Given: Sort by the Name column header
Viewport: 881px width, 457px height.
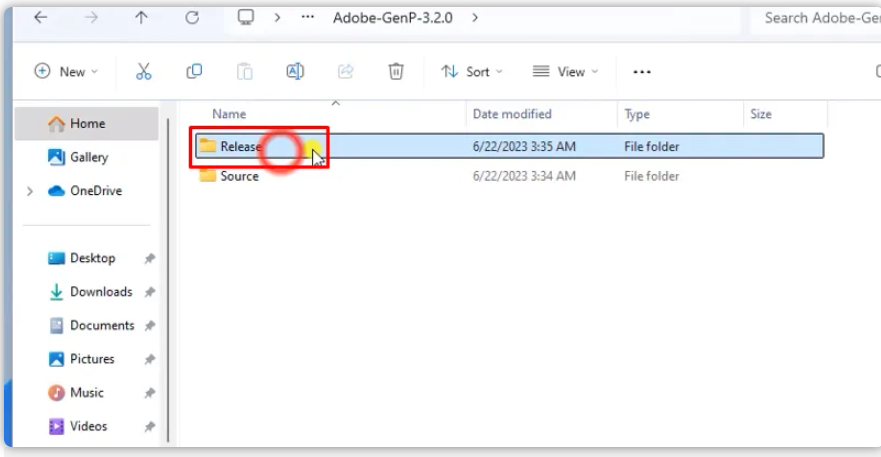Looking at the screenshot, I should (x=229, y=115).
